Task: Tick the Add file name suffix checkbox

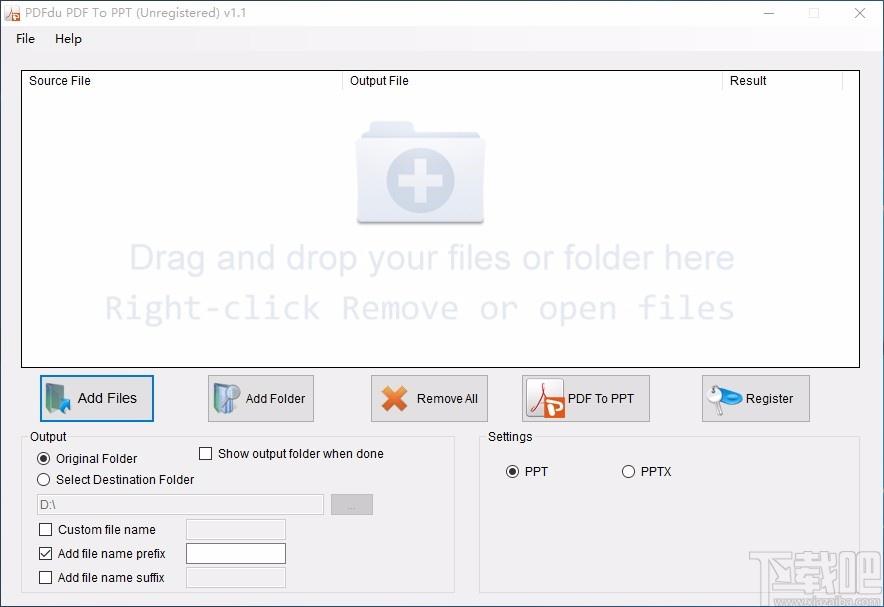Action: tap(46, 578)
